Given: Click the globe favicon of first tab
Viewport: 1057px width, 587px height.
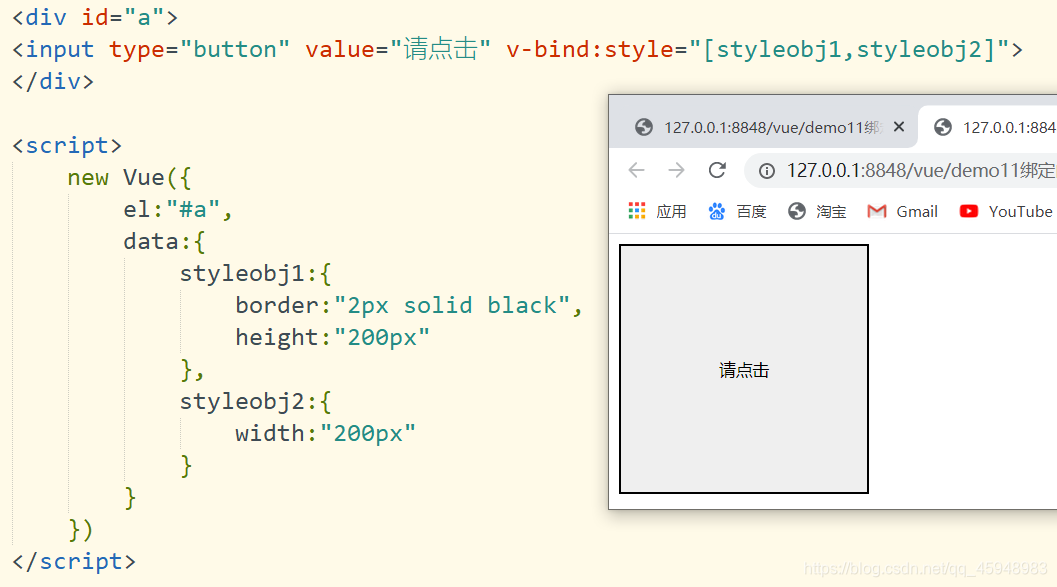Looking at the screenshot, I should 644,127.
